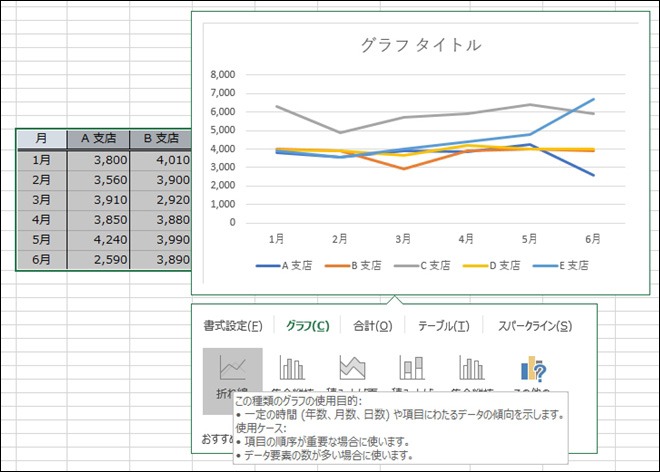Open the 合計(O) tab

click(x=373, y=325)
